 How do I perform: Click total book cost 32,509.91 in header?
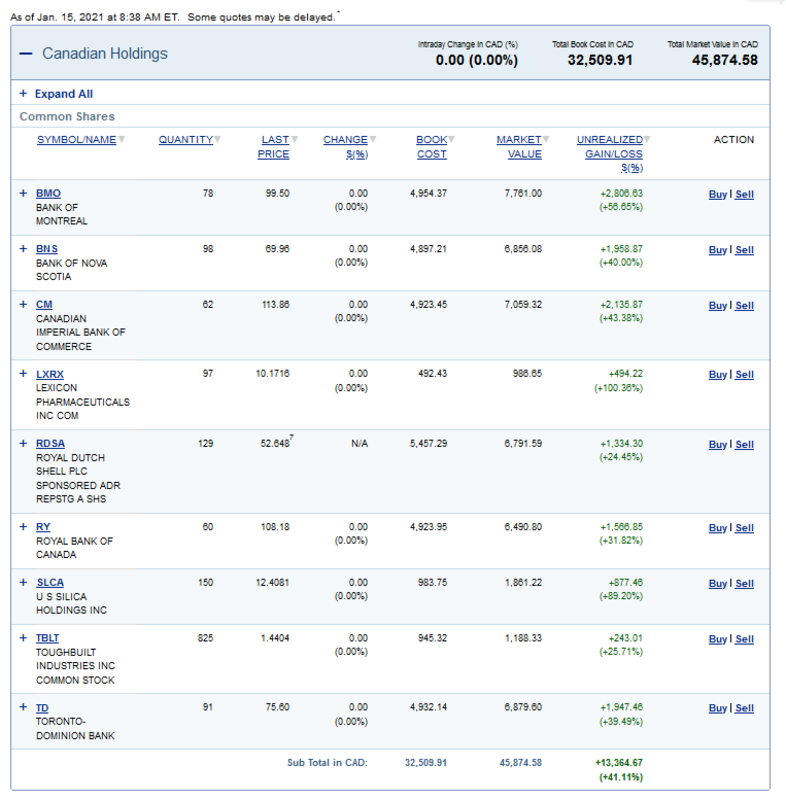pos(600,60)
